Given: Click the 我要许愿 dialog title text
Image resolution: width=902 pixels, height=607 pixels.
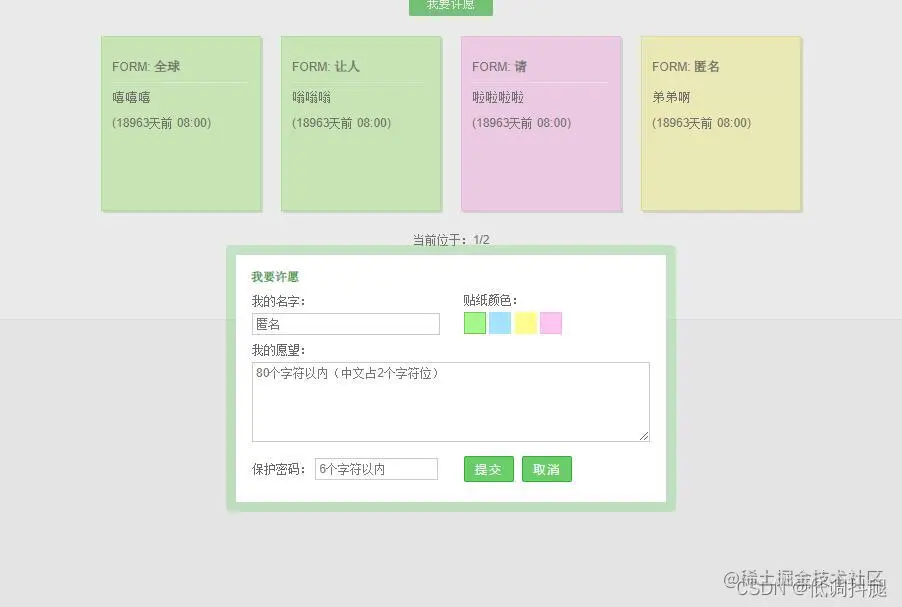Looking at the screenshot, I should (274, 276).
